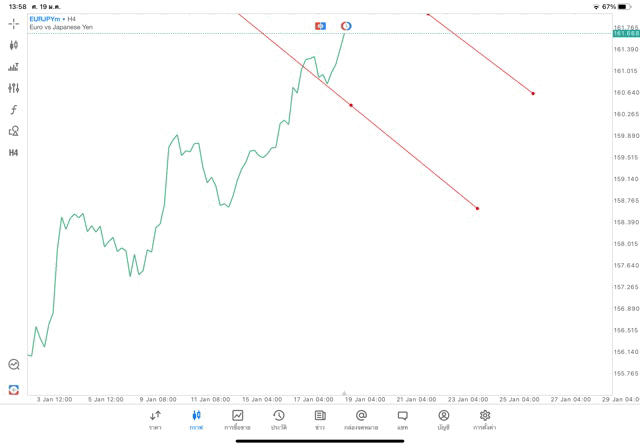Open the chart settings sliders icon
Image resolution: width=640 pixels, height=447 pixels.
click(x=14, y=88)
